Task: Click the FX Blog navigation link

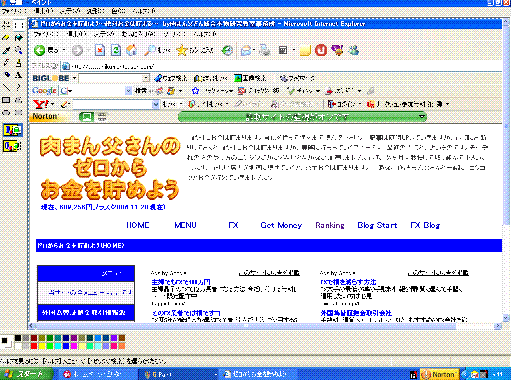Action: click(x=425, y=225)
